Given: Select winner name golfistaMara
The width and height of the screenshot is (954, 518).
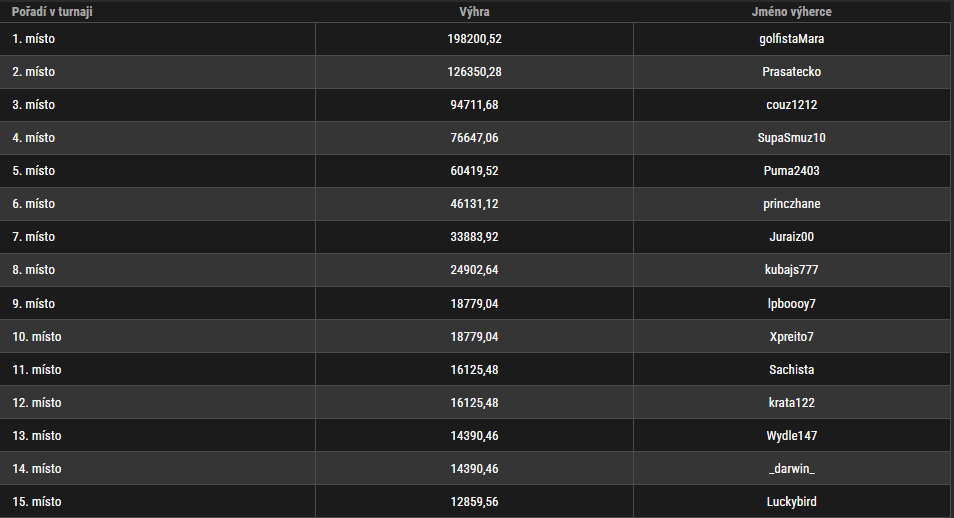Looking at the screenshot, I should coord(792,39).
